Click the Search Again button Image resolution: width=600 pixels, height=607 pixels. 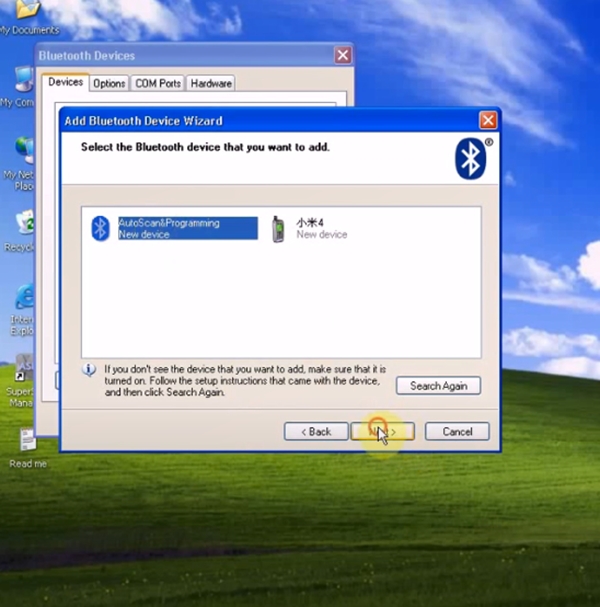pos(438,386)
